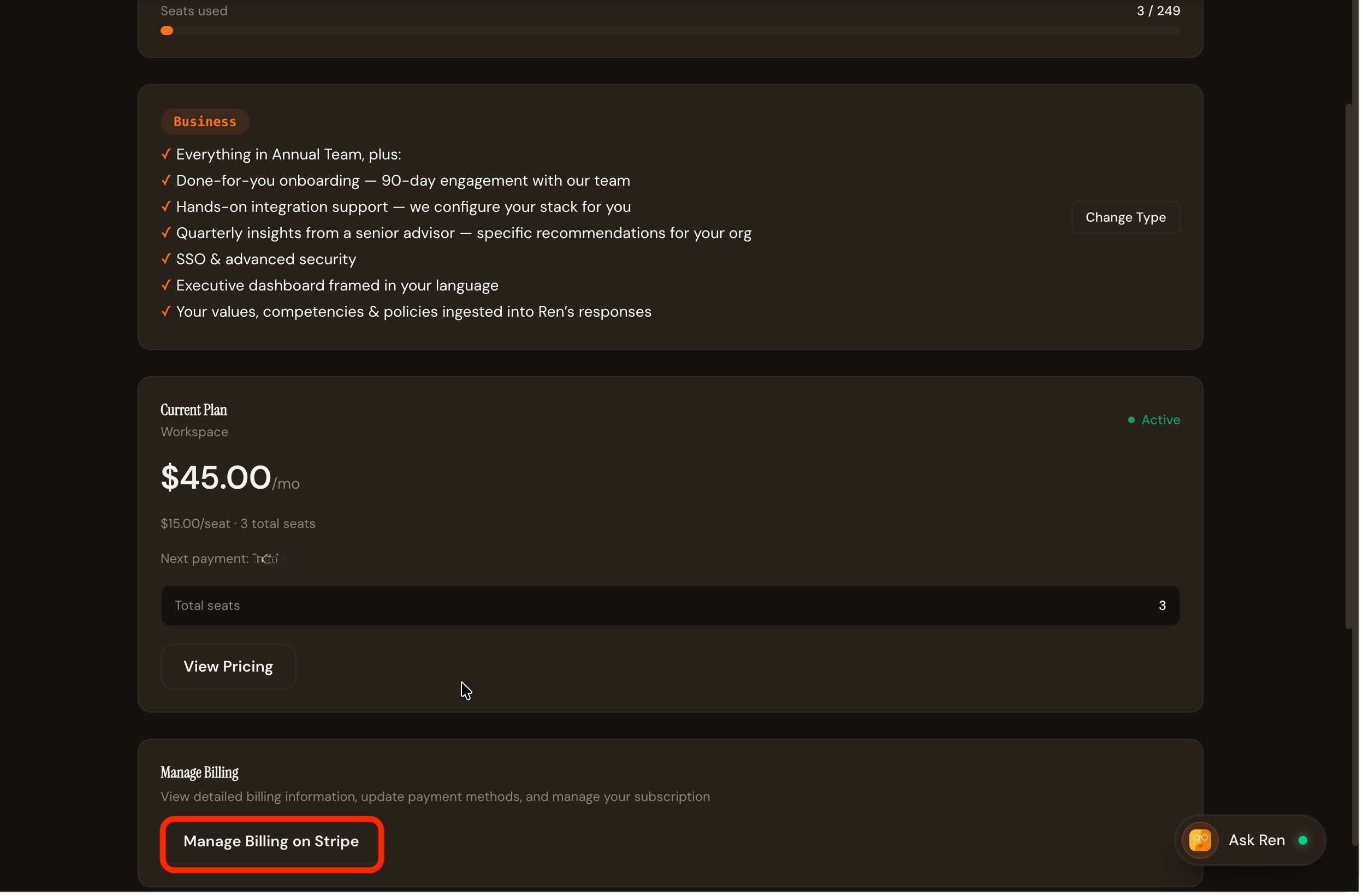Click the 'Next payment:' line

(221, 560)
